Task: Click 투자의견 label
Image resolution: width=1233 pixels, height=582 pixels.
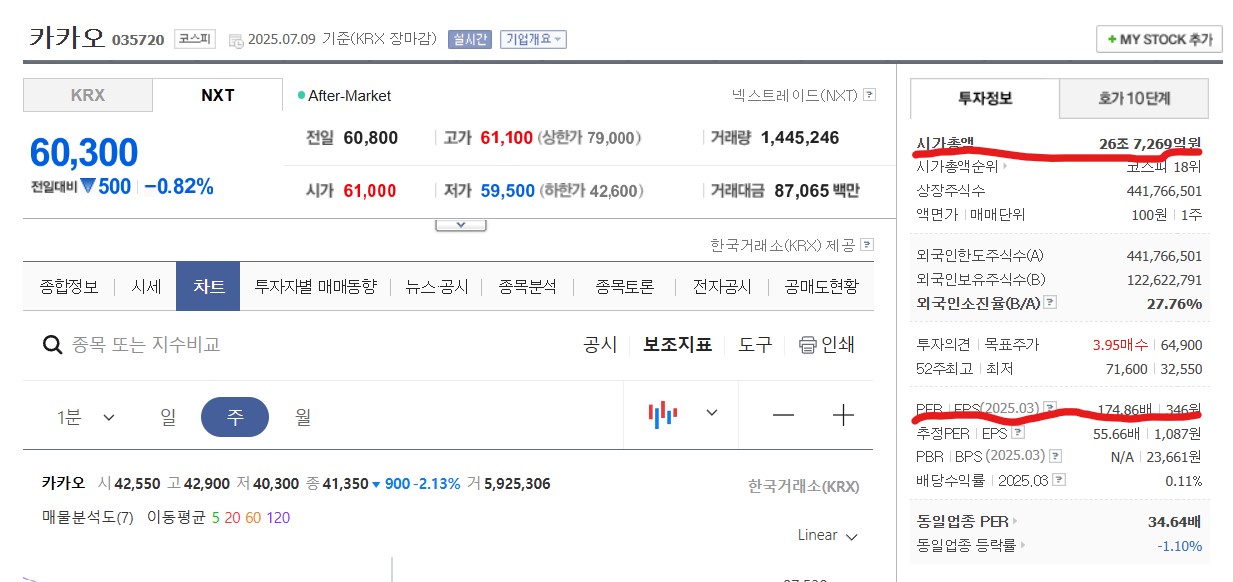Action: point(943,345)
